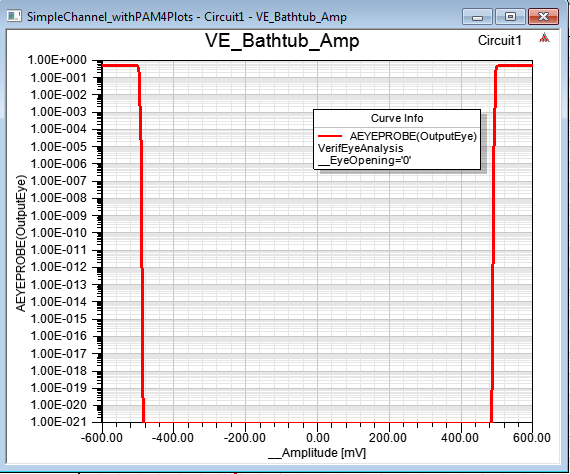Select the VE_Bathtub_Amp plot title

tap(282, 40)
